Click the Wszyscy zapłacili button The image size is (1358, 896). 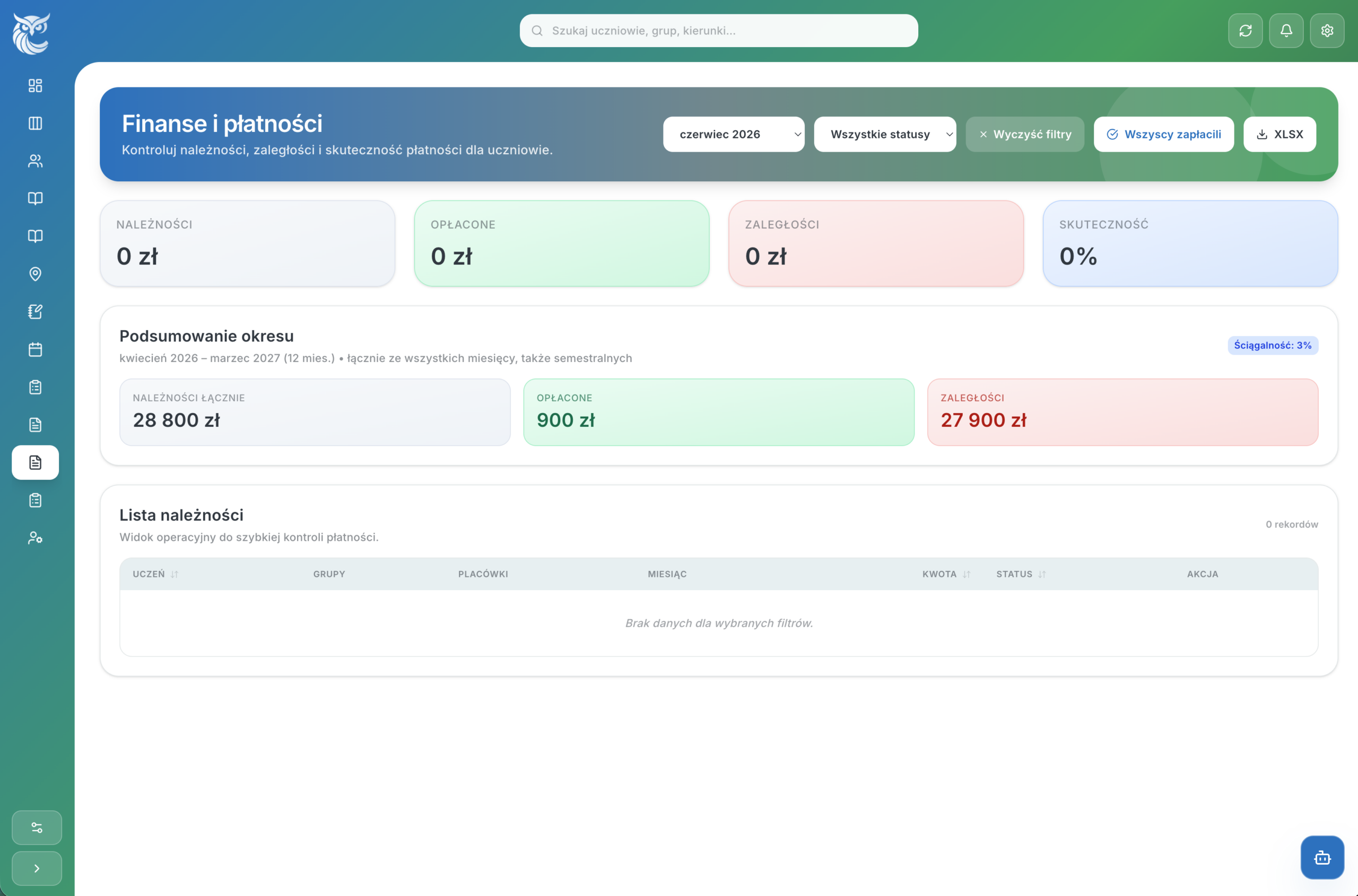pos(1164,134)
